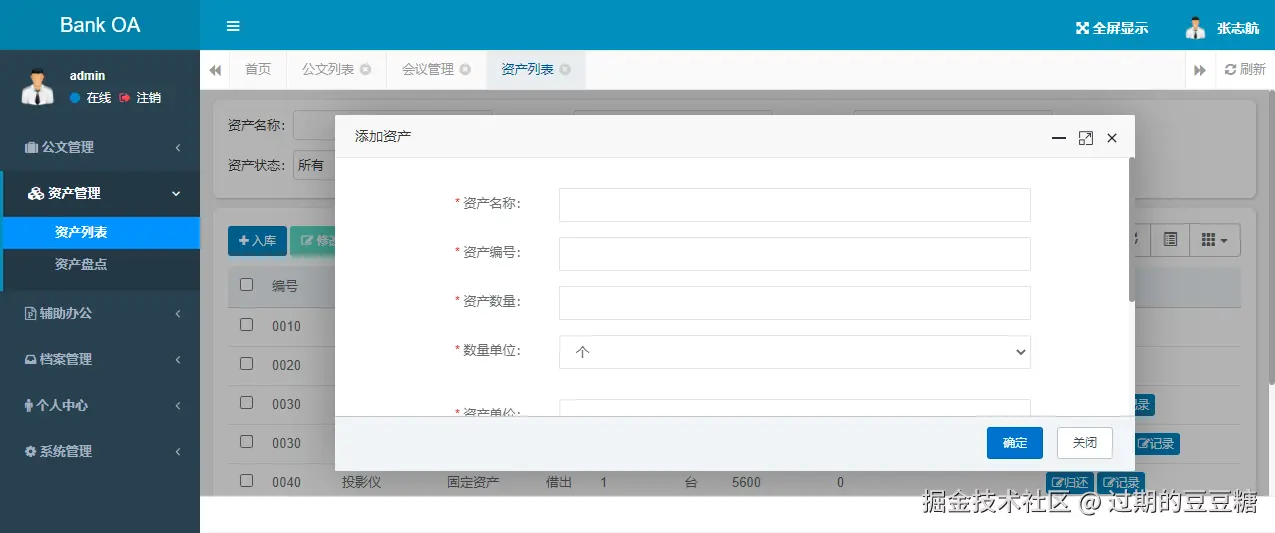The width and height of the screenshot is (1275, 533).
Task: Tick the checkbox for row 0010
Action: coord(247,325)
